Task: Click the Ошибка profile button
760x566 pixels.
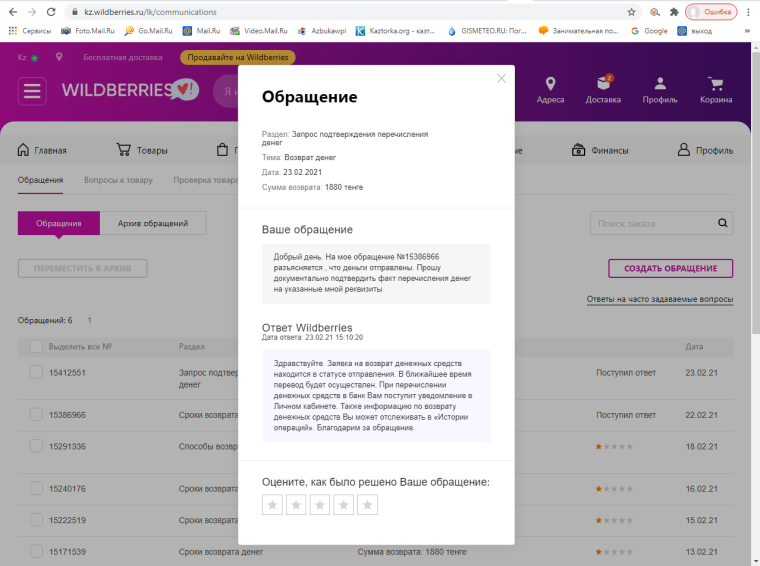Action: click(x=711, y=12)
